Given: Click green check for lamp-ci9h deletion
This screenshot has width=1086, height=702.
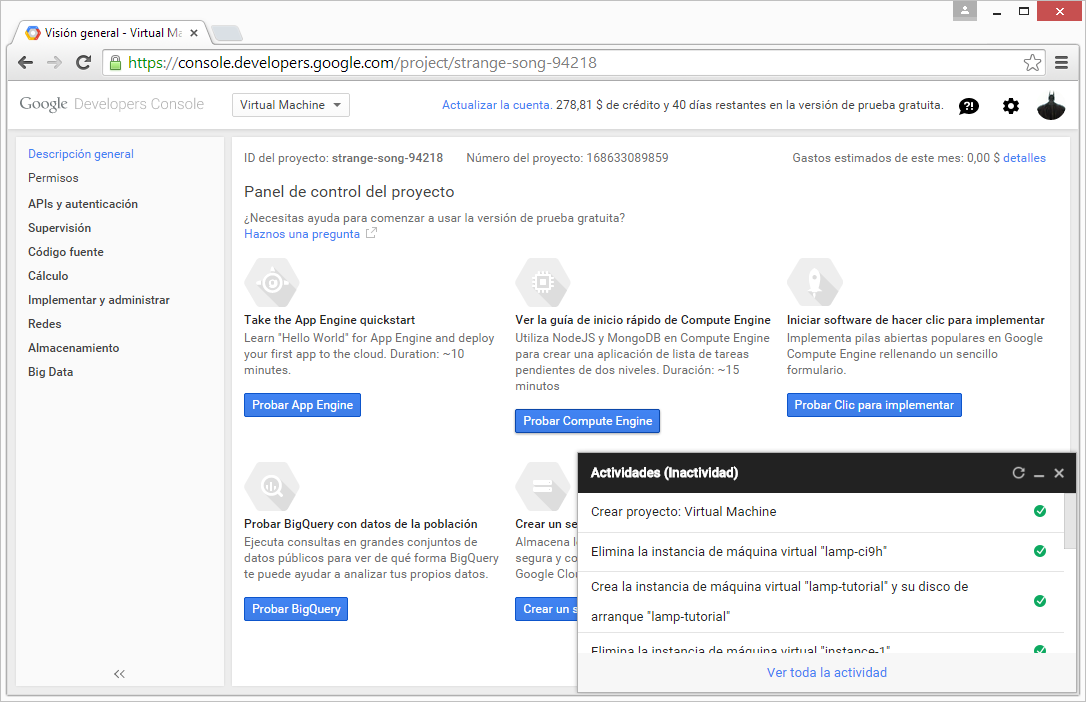Looking at the screenshot, I should click(1040, 551).
